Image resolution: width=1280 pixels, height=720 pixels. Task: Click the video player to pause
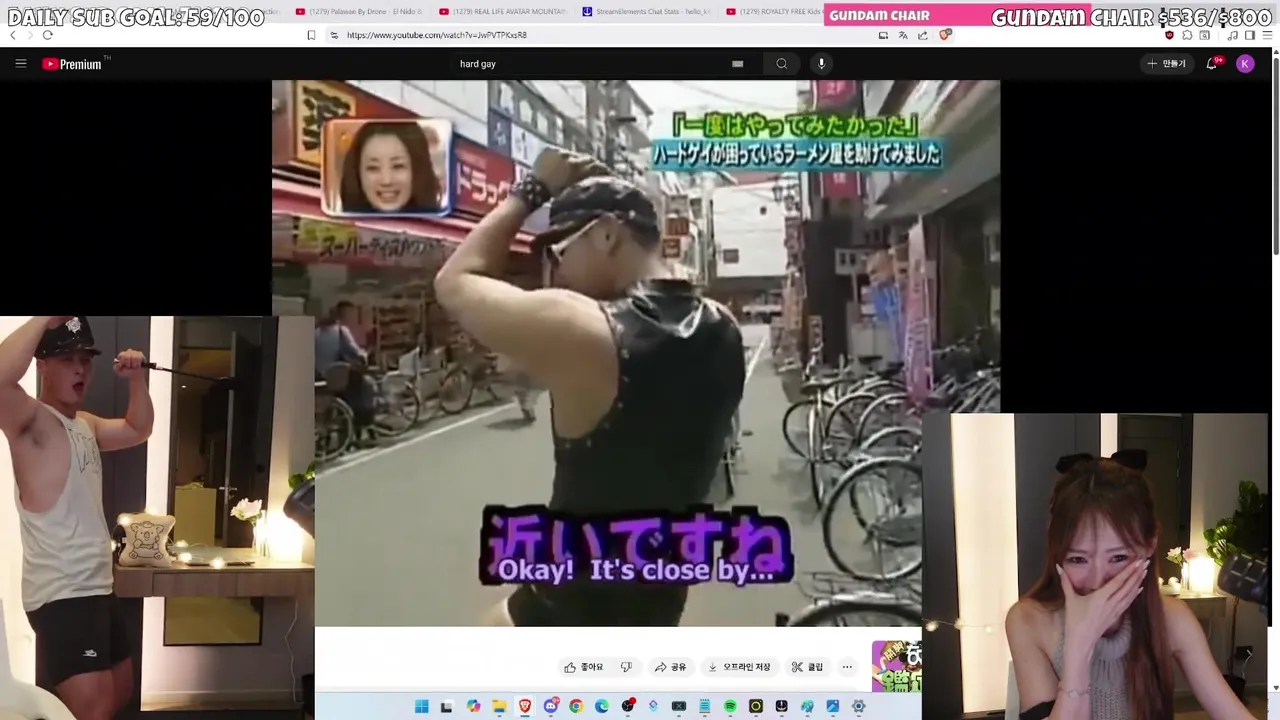[x=636, y=353]
